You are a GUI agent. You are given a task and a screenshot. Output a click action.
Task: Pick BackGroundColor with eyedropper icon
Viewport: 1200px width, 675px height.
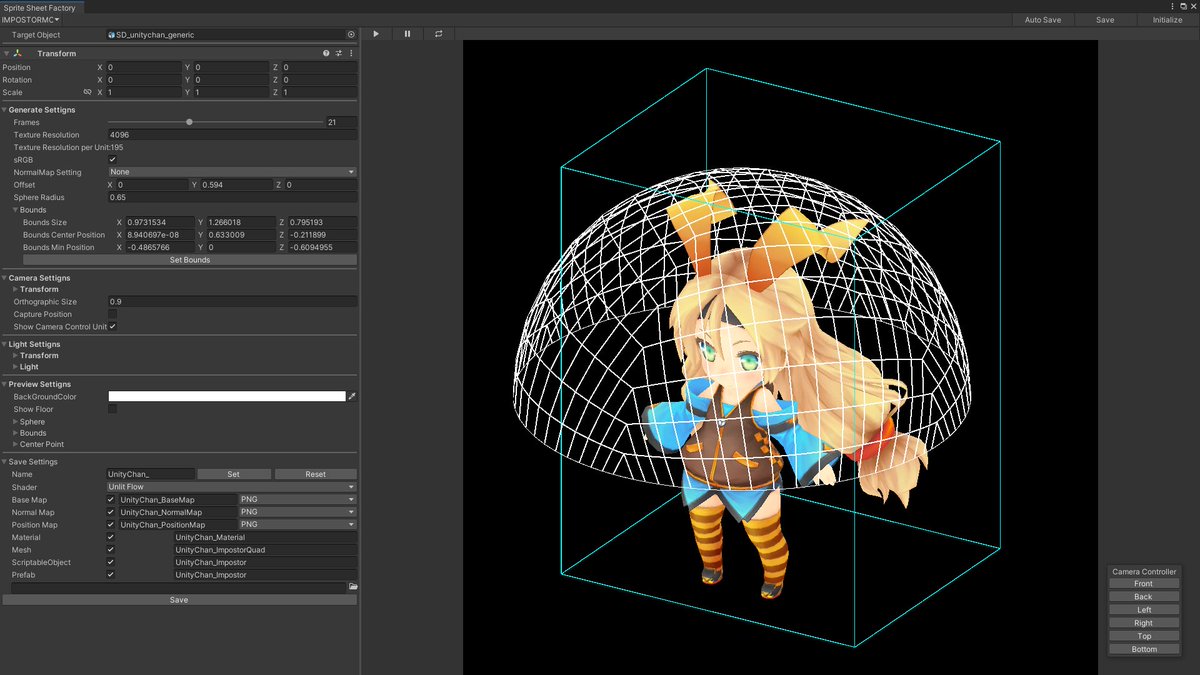(352, 397)
